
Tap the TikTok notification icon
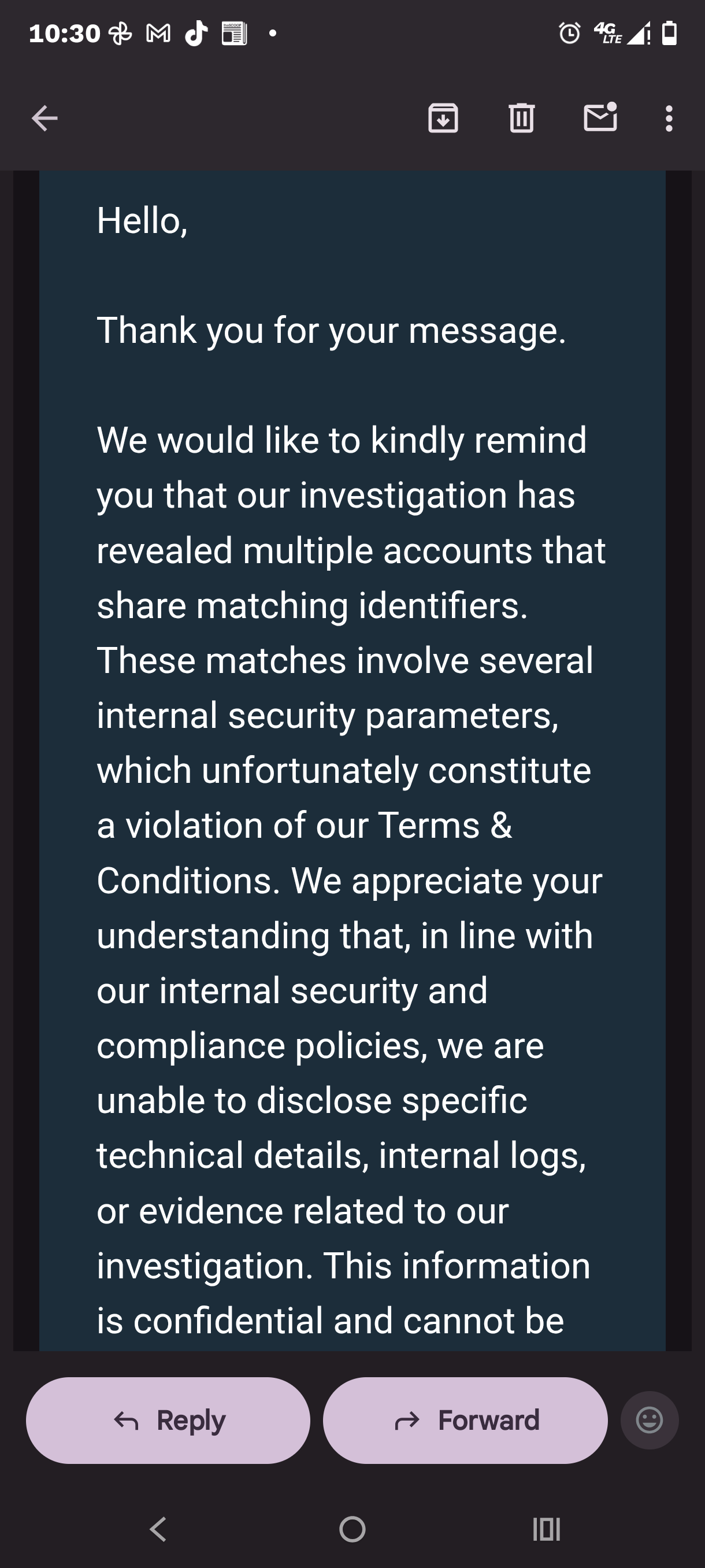coord(196,34)
